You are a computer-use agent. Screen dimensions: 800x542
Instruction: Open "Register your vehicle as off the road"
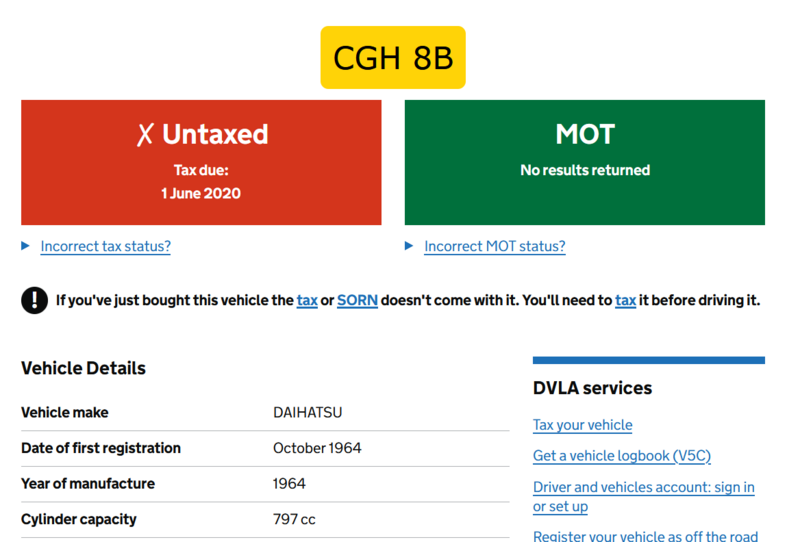tap(645, 535)
